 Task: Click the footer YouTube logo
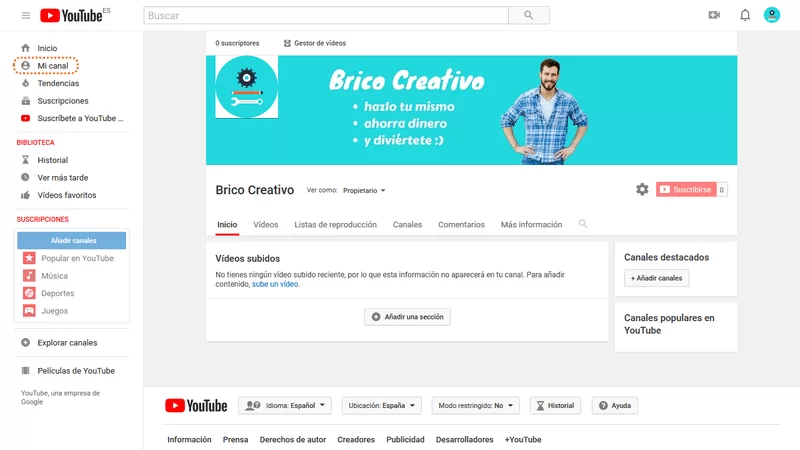click(x=196, y=406)
